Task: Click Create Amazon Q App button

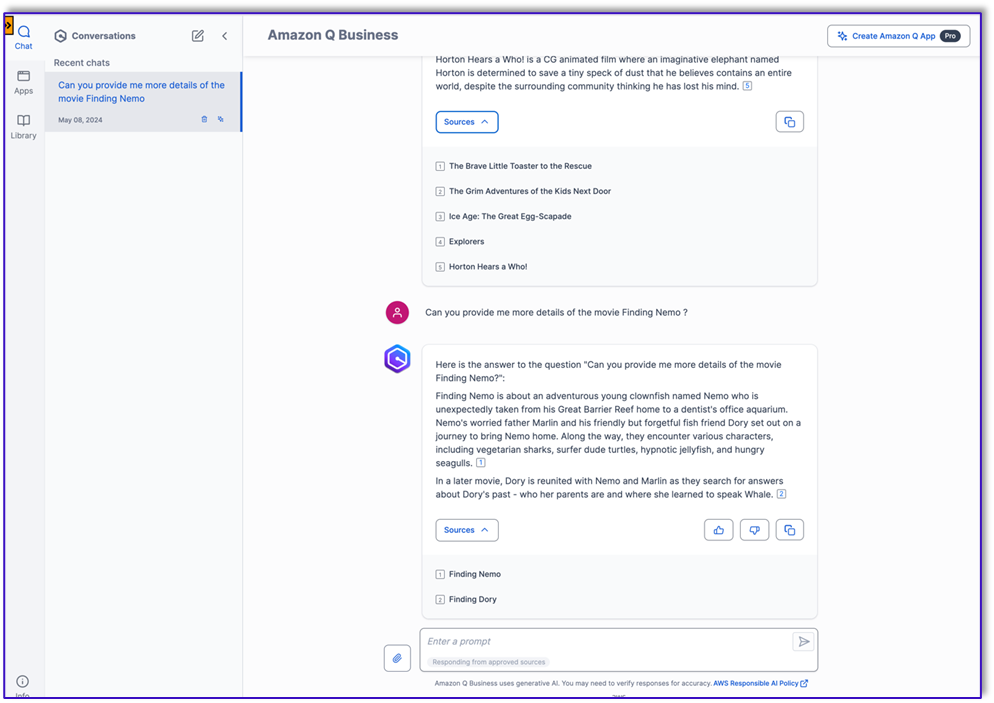Action: 898,36
